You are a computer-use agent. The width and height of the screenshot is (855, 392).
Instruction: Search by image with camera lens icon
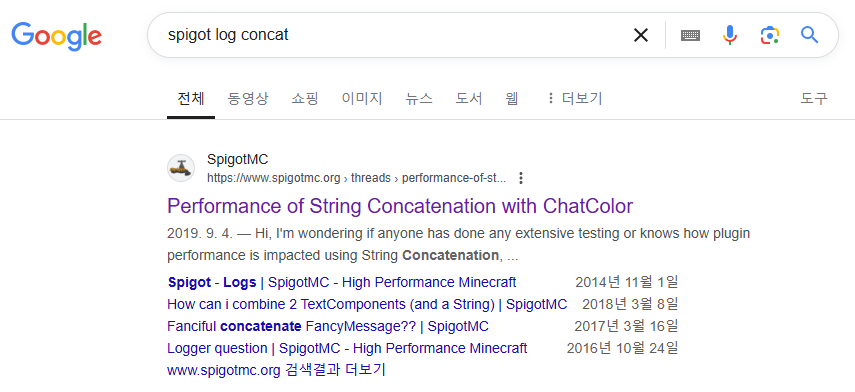[769, 35]
